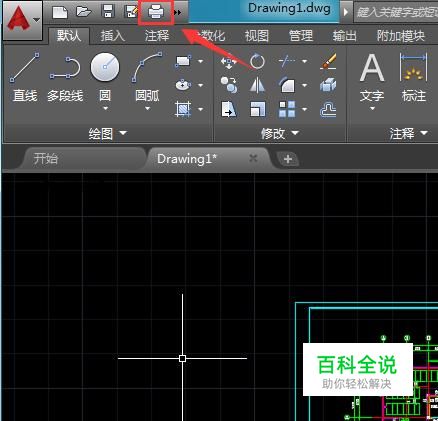Viewport: 438px width, 421px height.
Task: Open the 圆弧 Arc options dropdown arrow
Action: pos(147,108)
